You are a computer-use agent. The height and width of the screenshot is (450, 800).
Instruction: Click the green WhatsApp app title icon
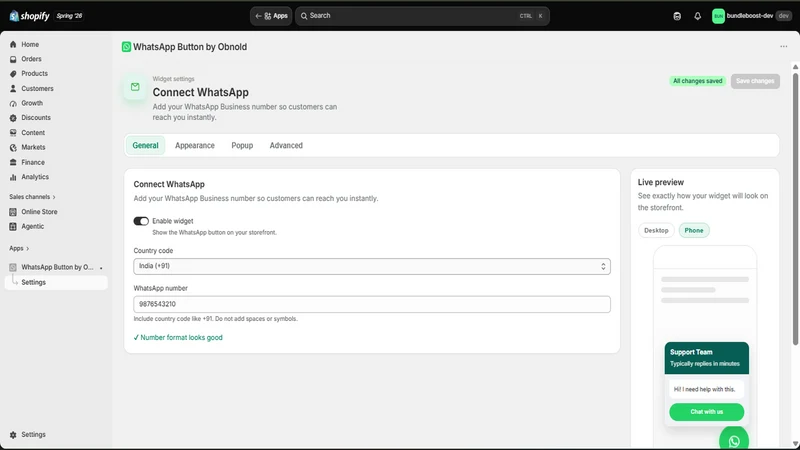click(x=126, y=47)
